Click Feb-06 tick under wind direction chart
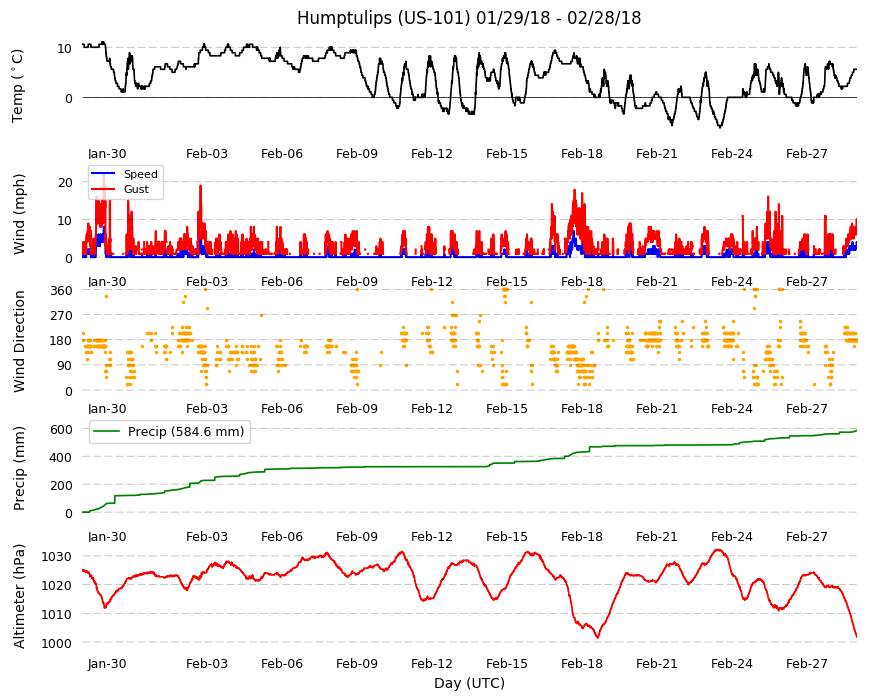 tap(282, 409)
